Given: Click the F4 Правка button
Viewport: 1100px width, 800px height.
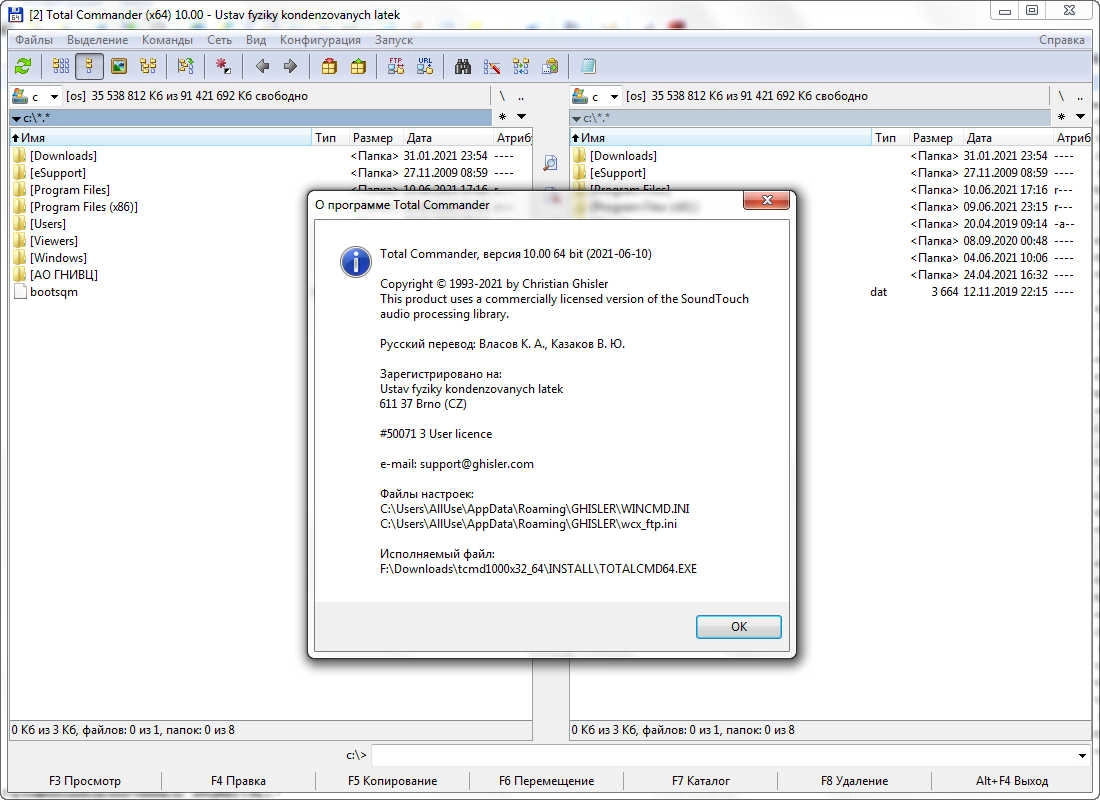Looking at the screenshot, I should (239, 780).
